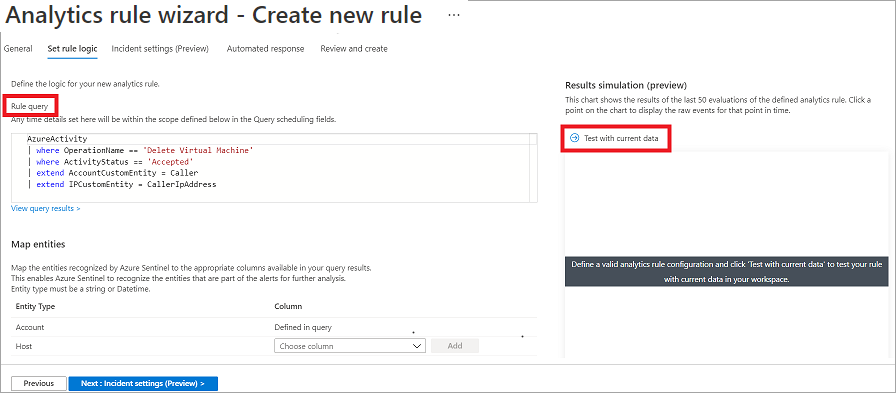Click 'Defined in query' column value

click(303, 327)
